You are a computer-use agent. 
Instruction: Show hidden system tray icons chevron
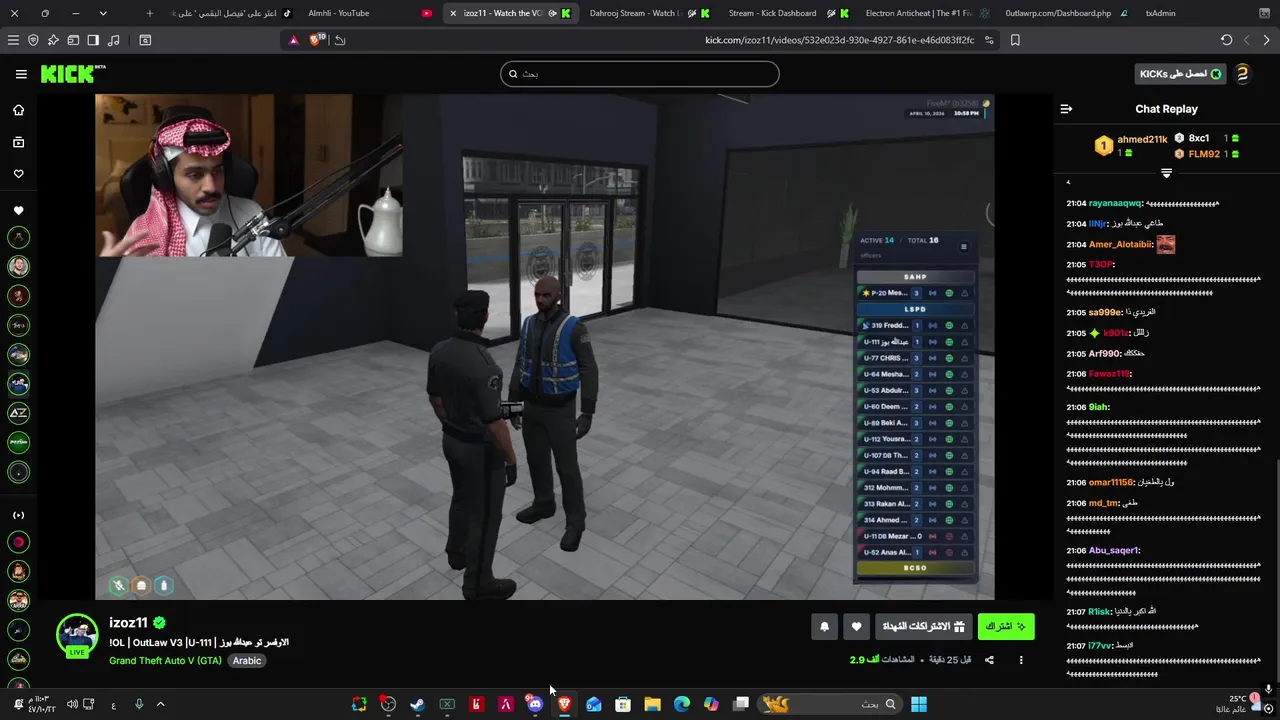[x=160, y=704]
